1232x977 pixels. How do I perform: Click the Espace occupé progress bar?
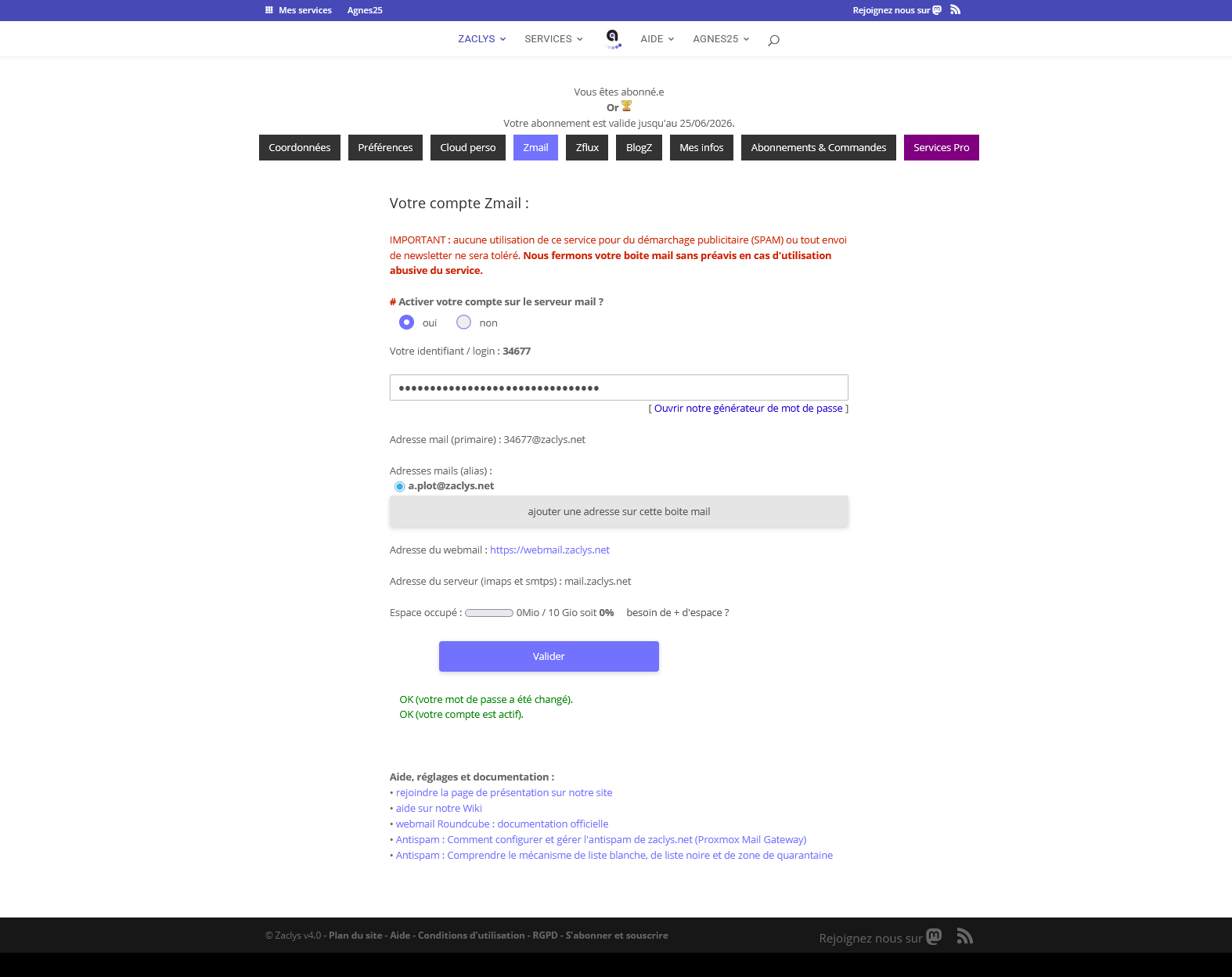489,613
